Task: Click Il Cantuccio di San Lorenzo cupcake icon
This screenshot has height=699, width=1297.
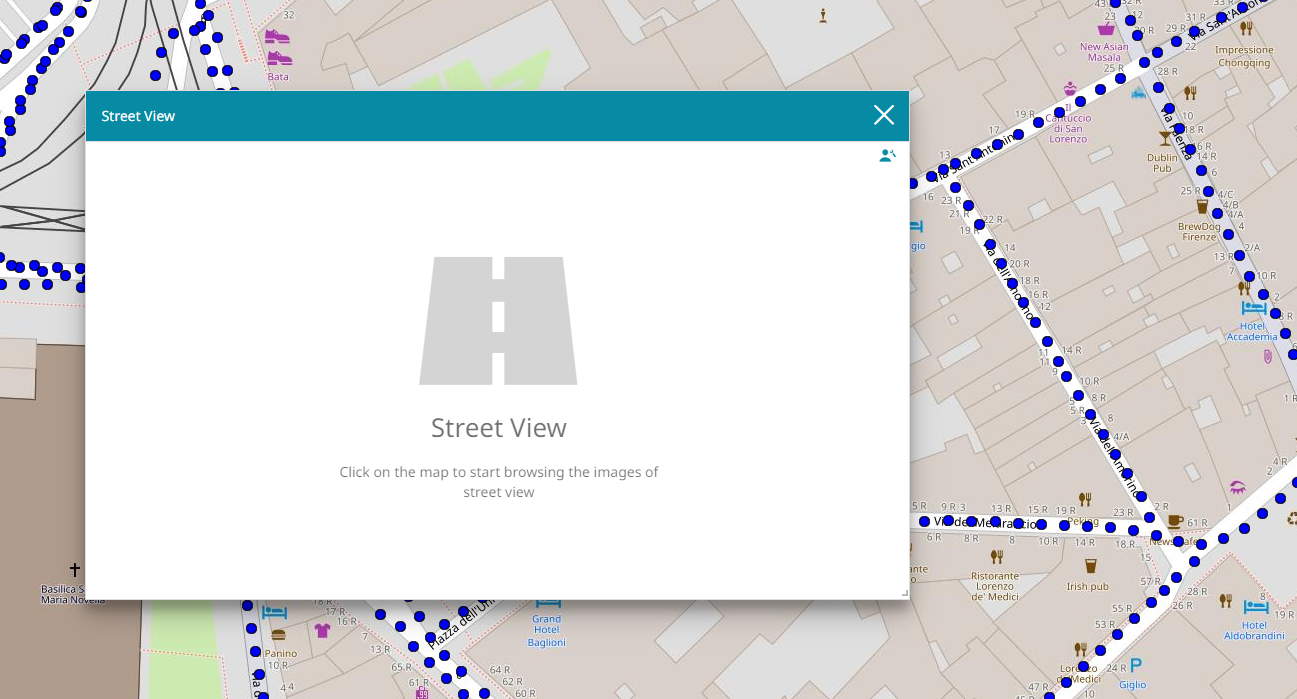Action: [1070, 89]
